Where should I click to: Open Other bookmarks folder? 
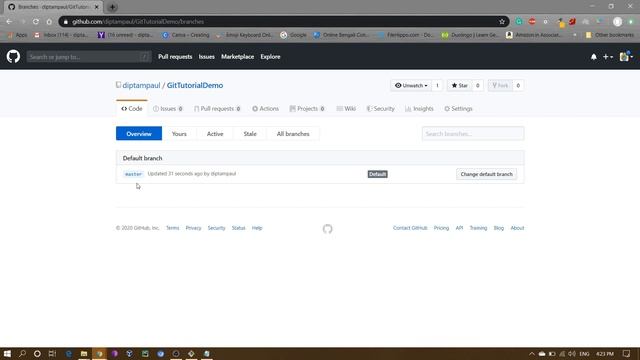click(x=610, y=35)
